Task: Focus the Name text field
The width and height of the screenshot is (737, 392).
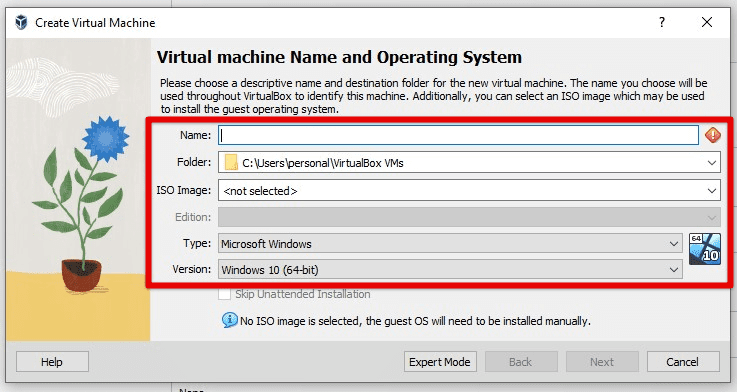Action: coord(458,135)
